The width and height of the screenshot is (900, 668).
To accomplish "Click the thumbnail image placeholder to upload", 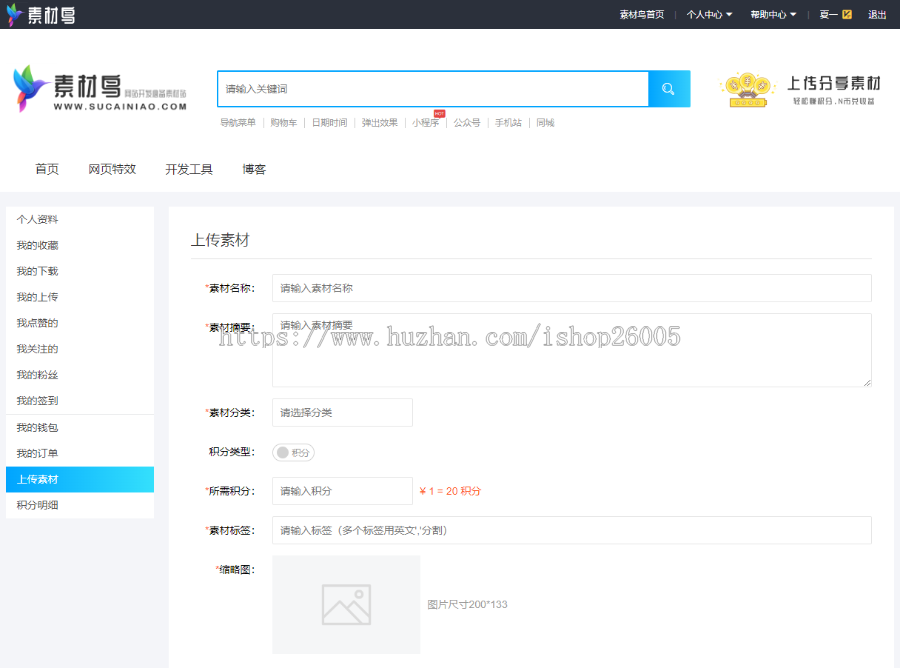I will pyautogui.click(x=346, y=604).
